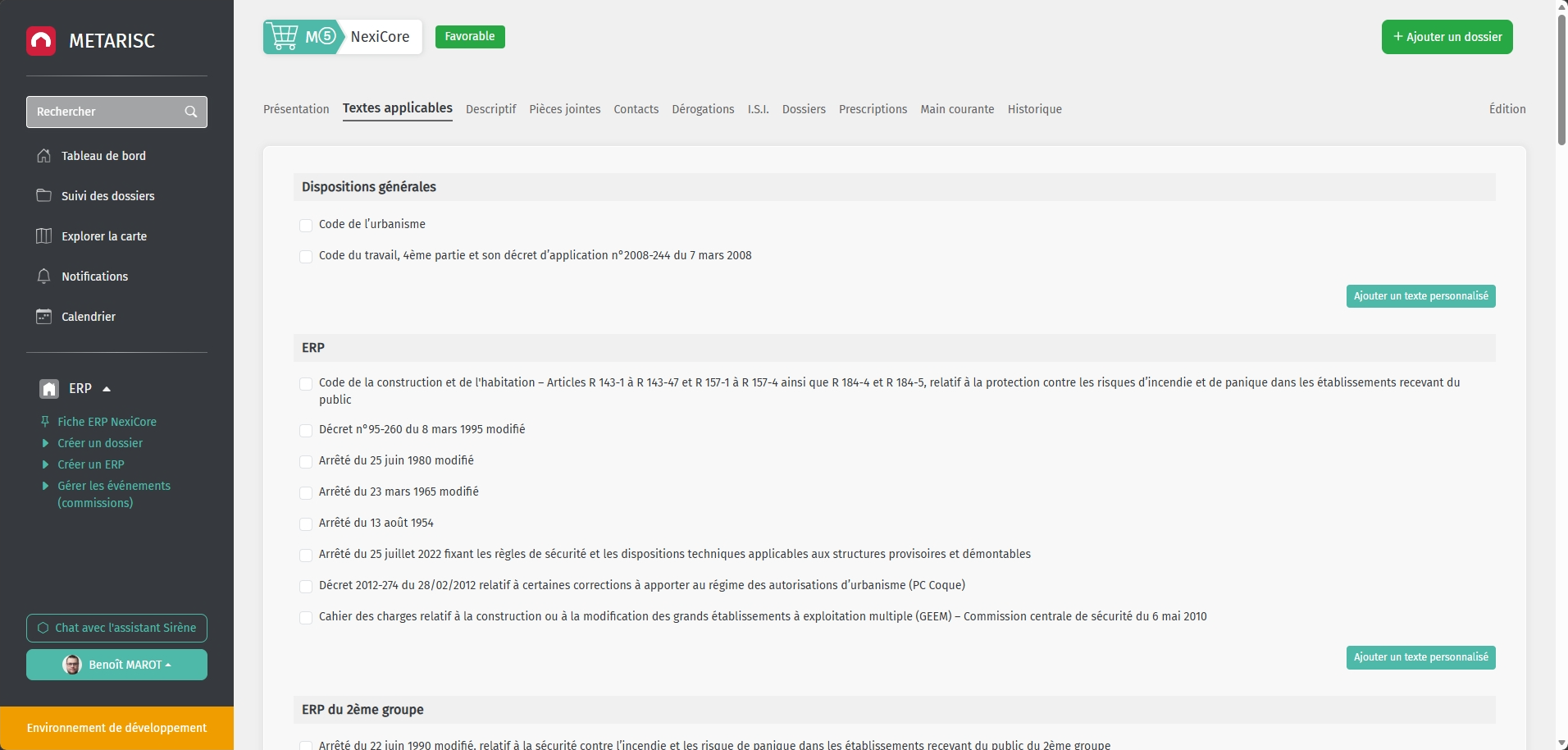Add custom text under ERP section

coord(1421,657)
